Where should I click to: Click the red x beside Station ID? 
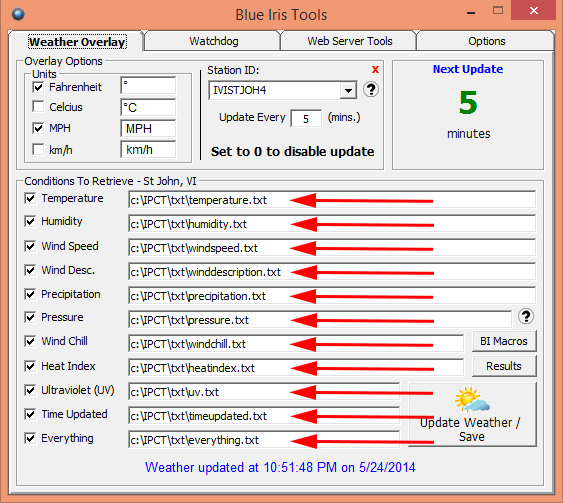click(375, 69)
